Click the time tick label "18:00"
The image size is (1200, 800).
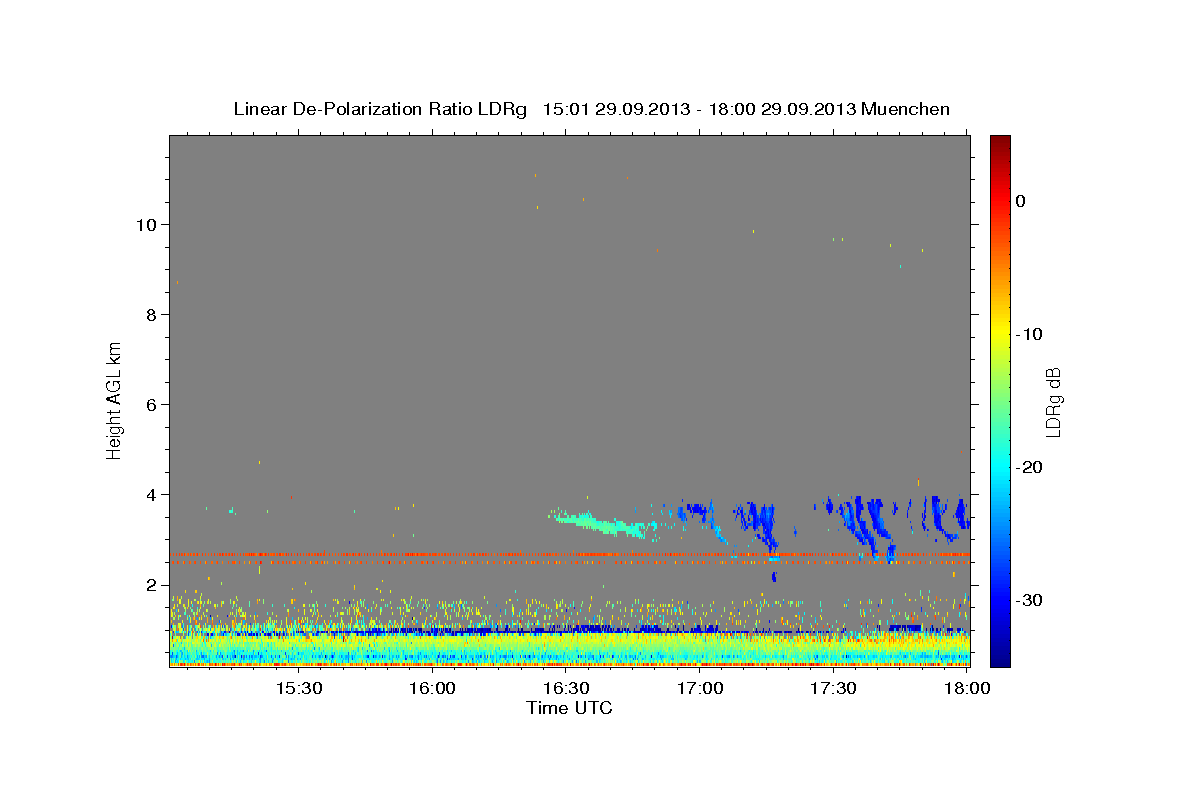pyautogui.click(x=967, y=689)
